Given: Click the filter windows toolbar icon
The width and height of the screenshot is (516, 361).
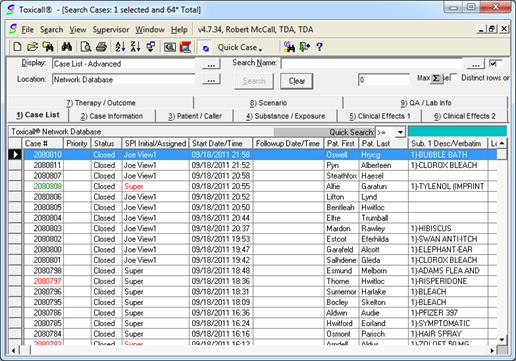Looking at the screenshot, I should (151, 47).
